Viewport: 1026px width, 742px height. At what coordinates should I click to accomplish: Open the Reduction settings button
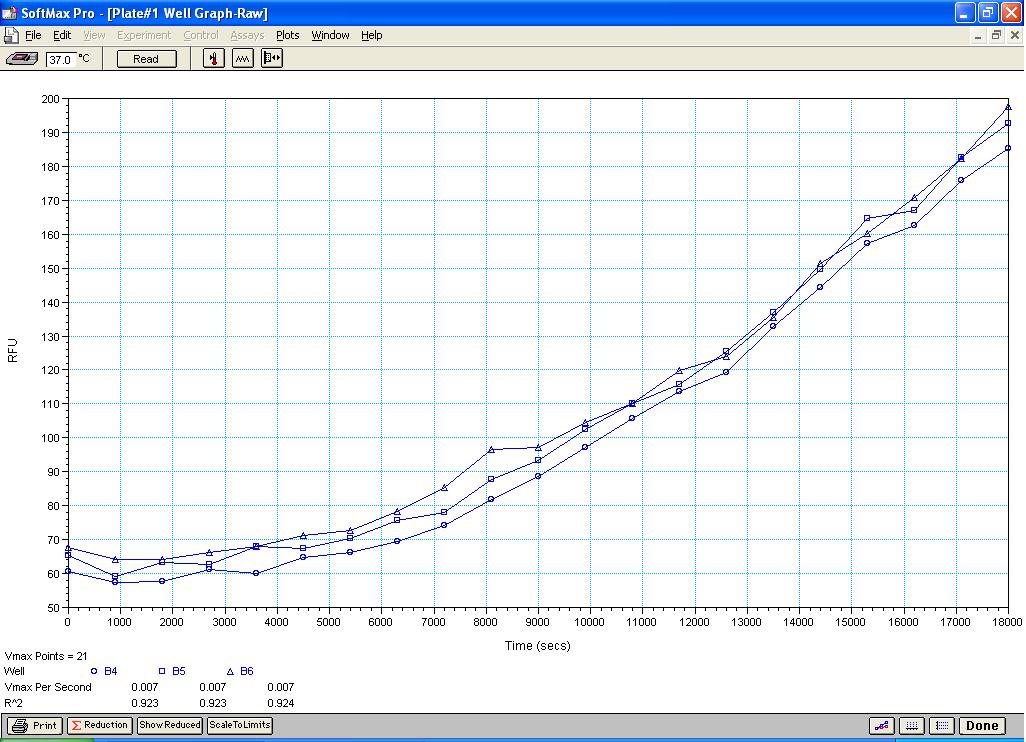pos(99,726)
